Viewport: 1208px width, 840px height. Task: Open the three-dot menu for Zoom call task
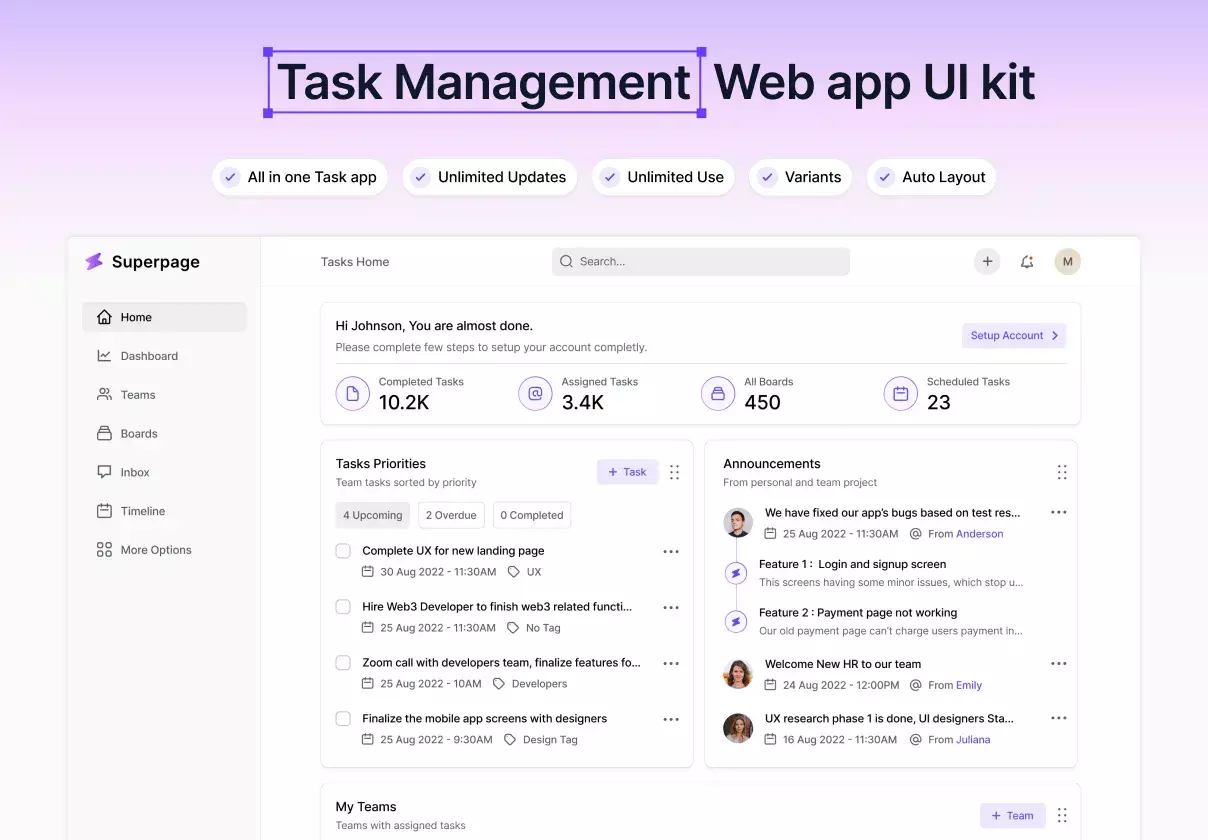point(671,663)
